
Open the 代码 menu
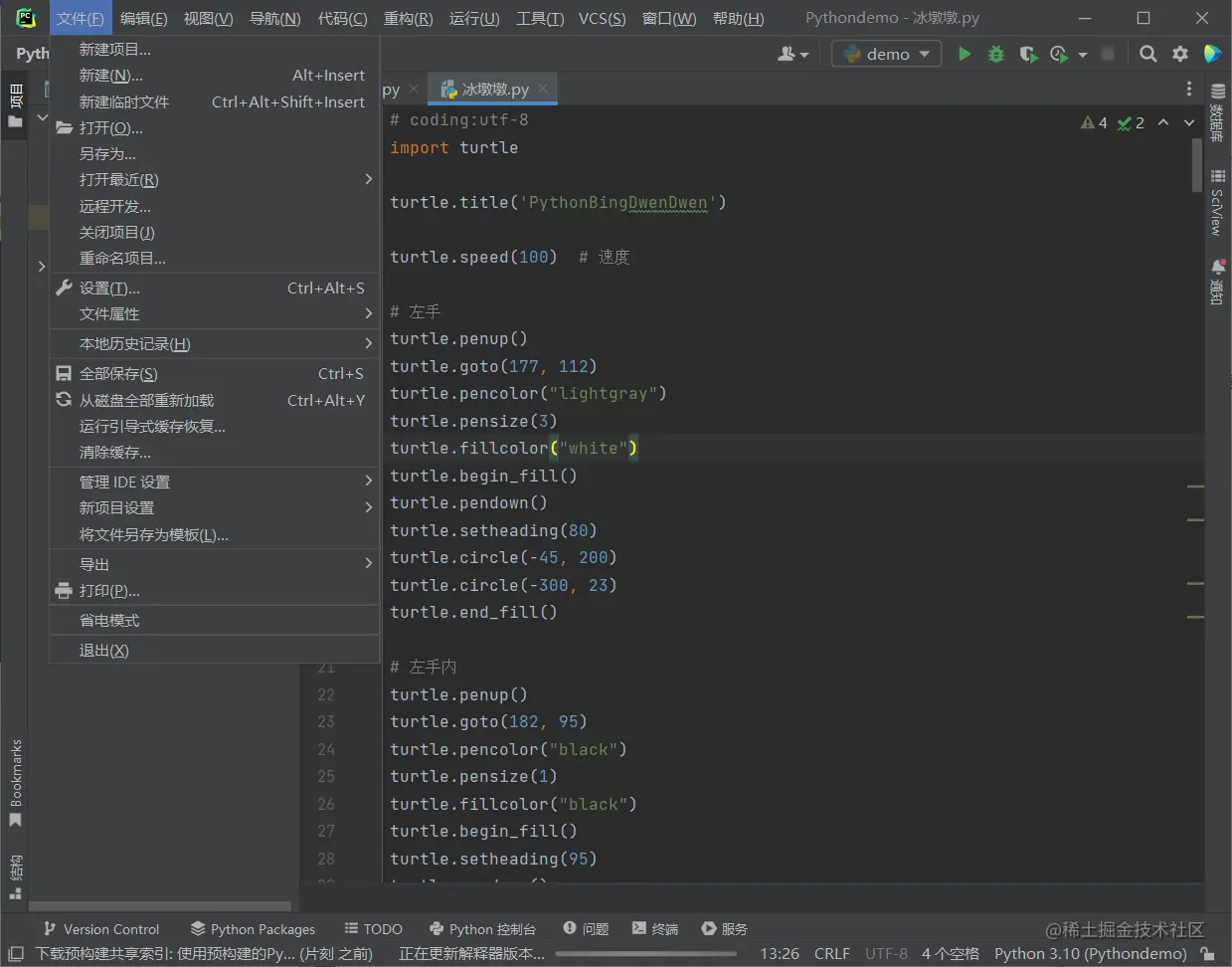[342, 18]
